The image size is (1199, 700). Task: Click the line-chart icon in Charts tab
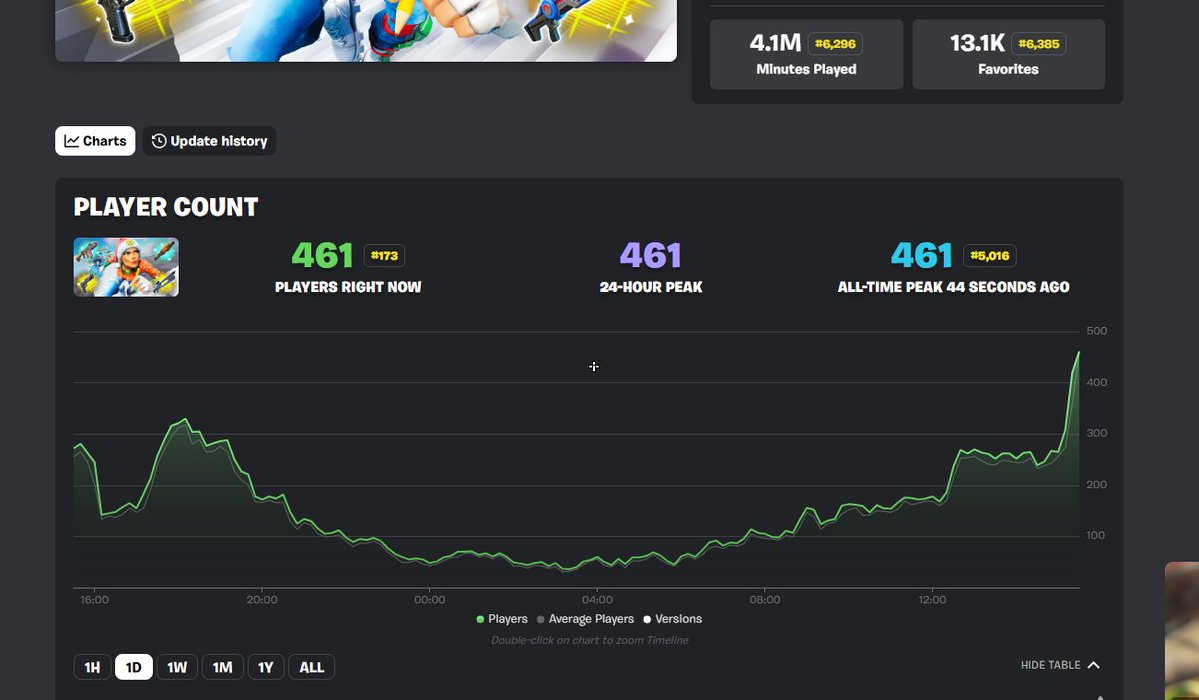[72, 141]
